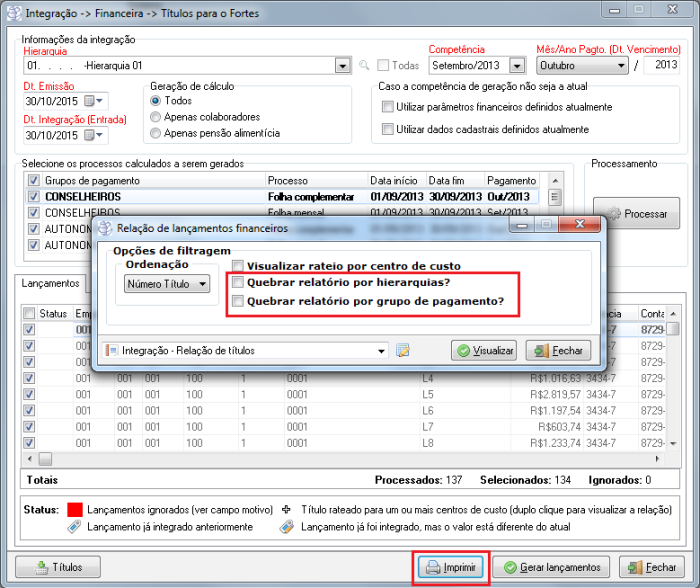Click green check icon on Gerar lançamentos
The width and height of the screenshot is (700, 588).
pyautogui.click(x=509, y=567)
